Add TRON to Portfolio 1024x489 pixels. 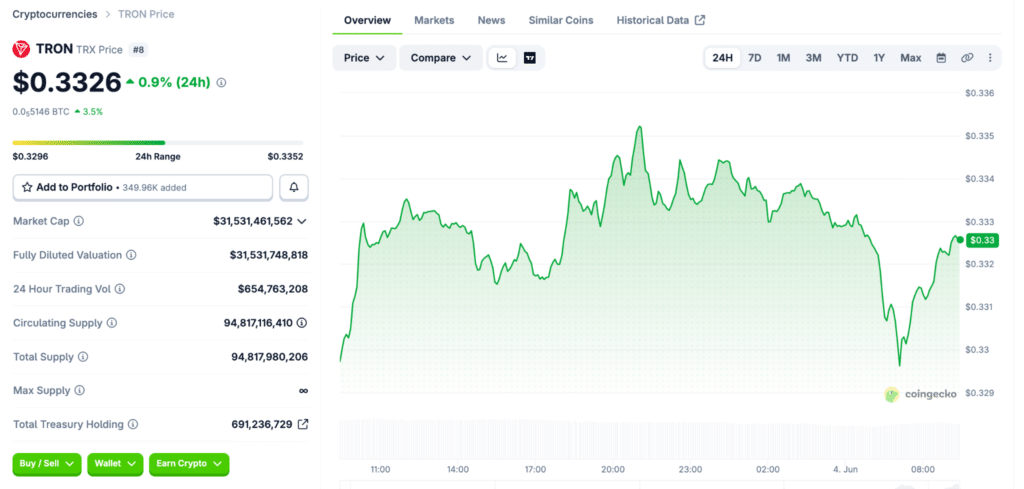pos(142,187)
